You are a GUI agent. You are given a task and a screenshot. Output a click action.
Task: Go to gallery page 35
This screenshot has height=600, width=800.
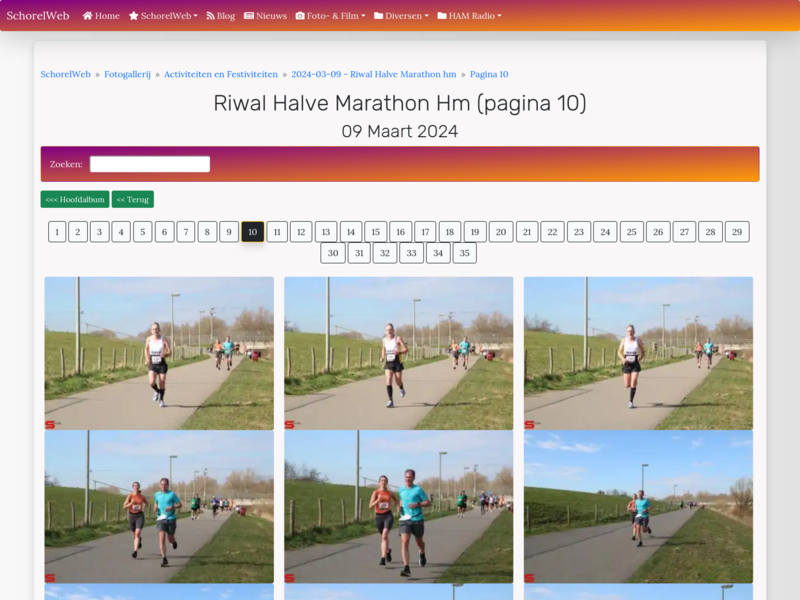click(464, 253)
